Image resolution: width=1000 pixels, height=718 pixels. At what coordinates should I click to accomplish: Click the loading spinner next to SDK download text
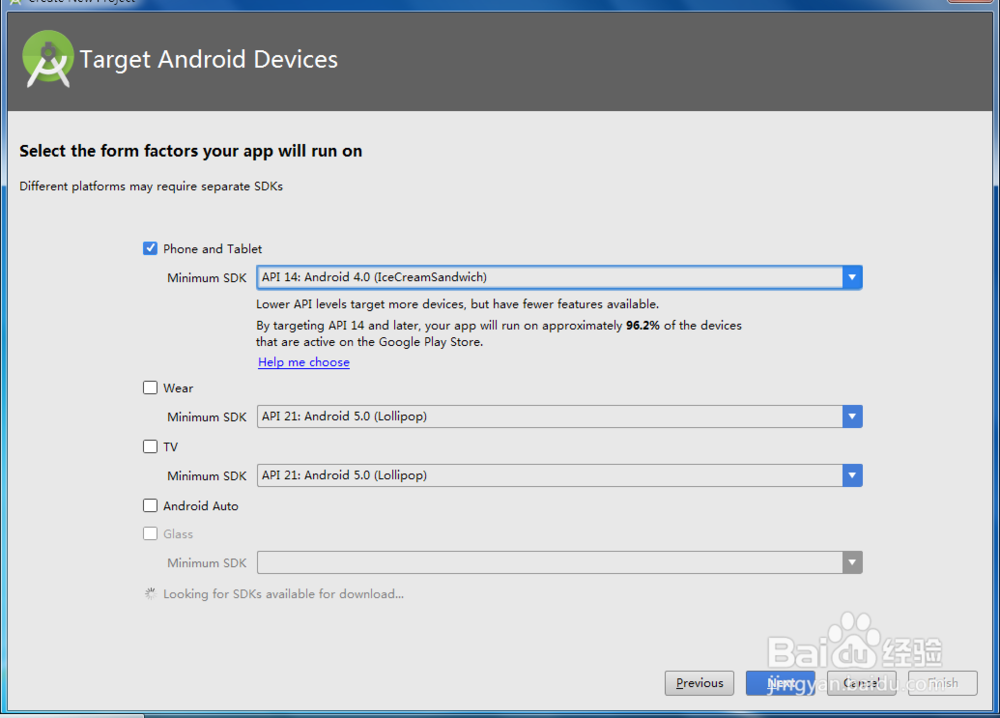150,593
